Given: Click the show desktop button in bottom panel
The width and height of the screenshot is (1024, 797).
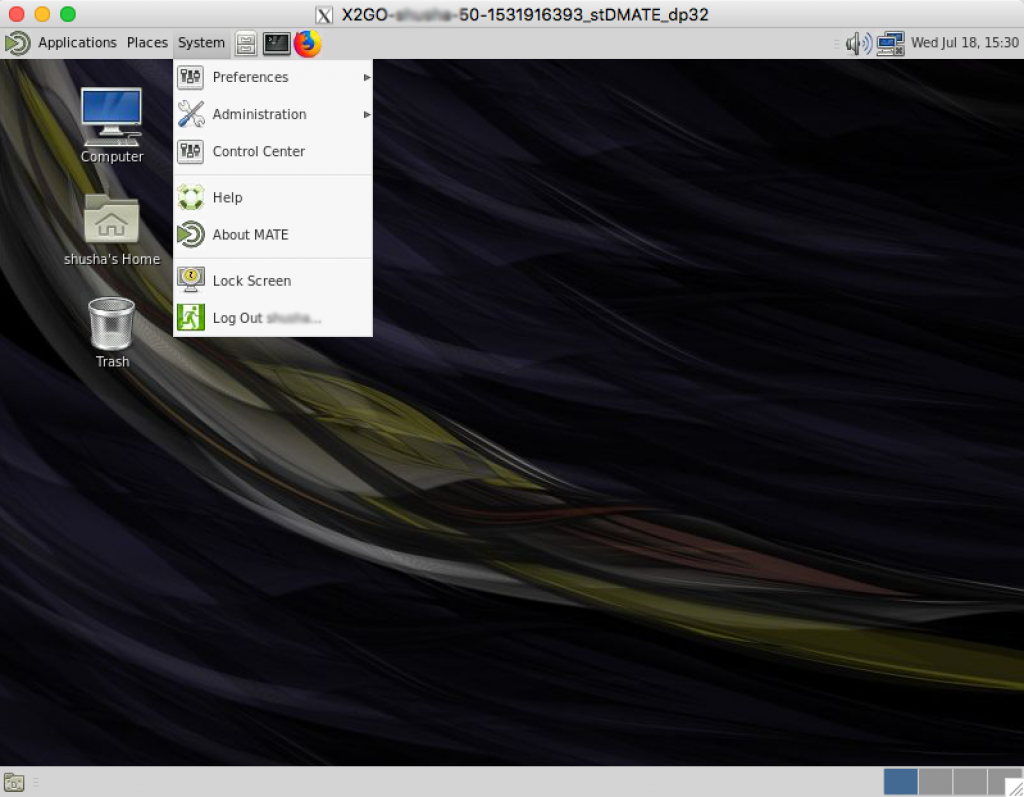Looking at the screenshot, I should click(14, 782).
